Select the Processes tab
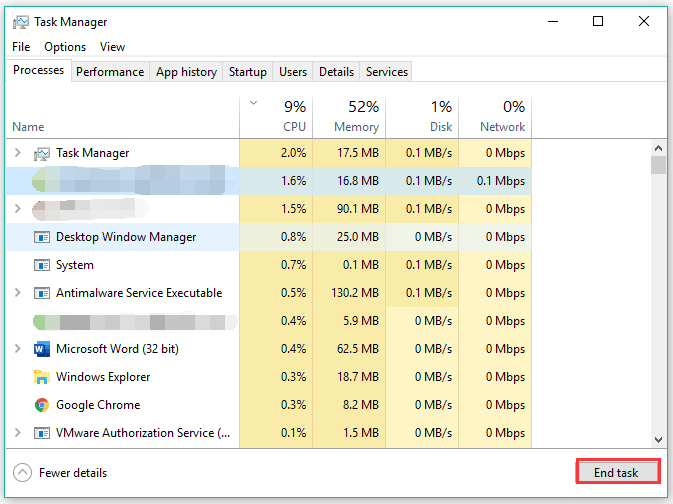The width and height of the screenshot is (673, 504). tap(38, 70)
